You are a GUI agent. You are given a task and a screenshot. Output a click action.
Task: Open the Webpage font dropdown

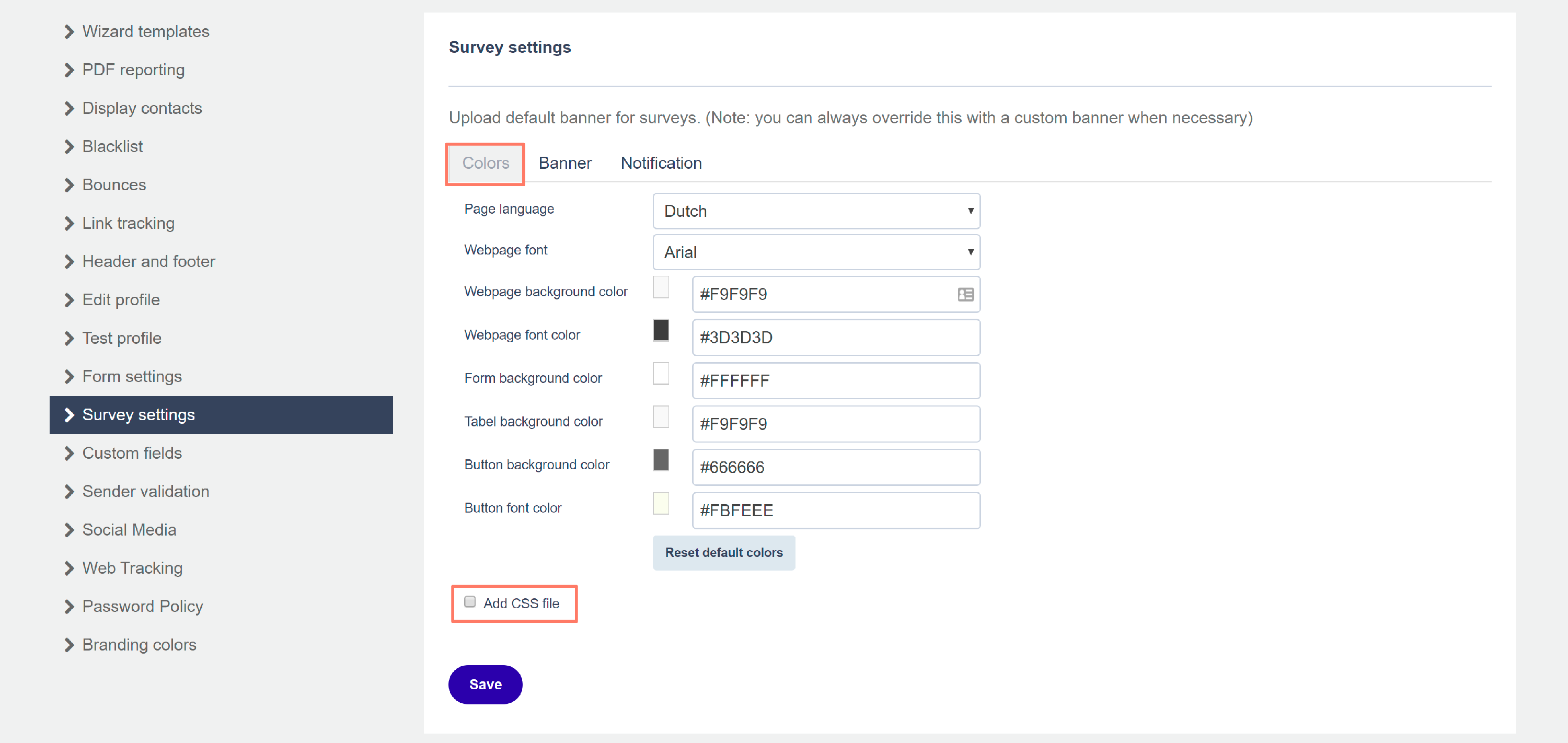coord(816,252)
